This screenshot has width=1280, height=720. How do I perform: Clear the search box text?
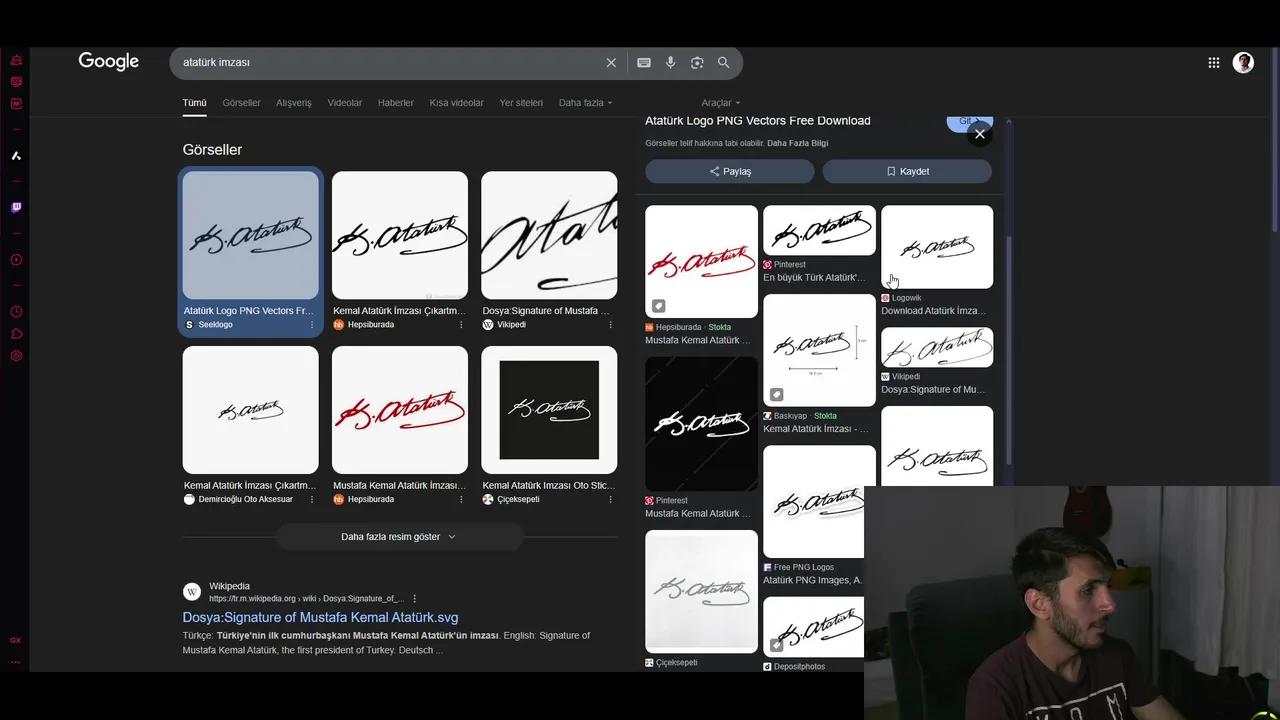click(x=611, y=62)
